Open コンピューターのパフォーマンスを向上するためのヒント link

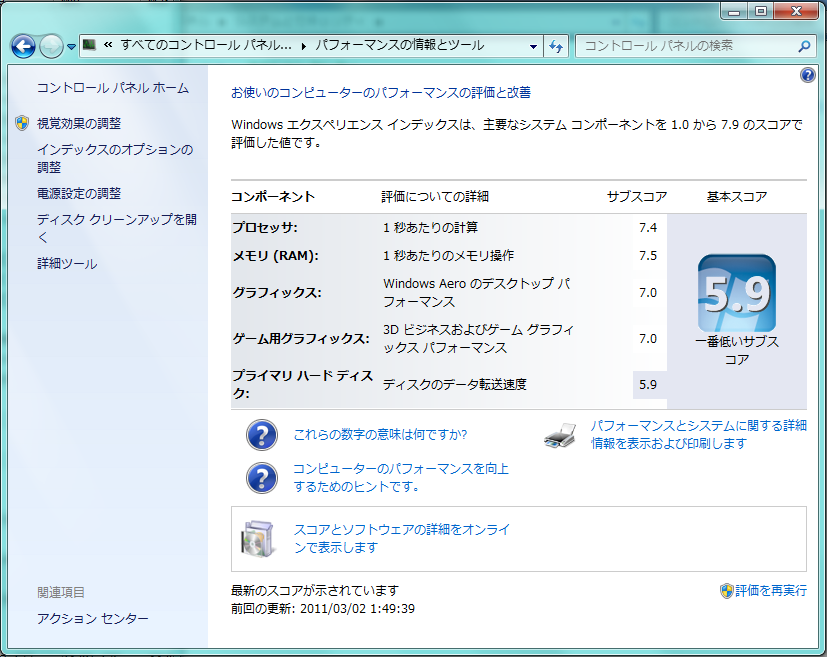tap(401, 477)
